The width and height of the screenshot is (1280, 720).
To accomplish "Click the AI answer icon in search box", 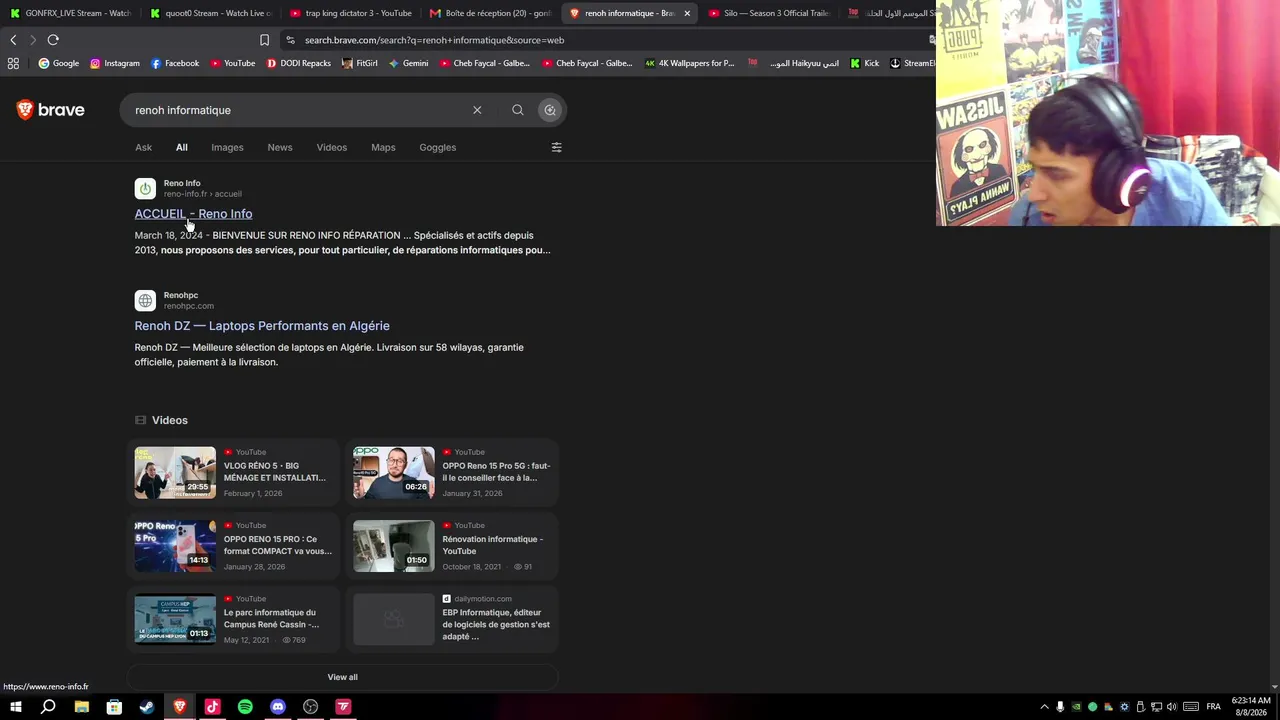I will [550, 110].
